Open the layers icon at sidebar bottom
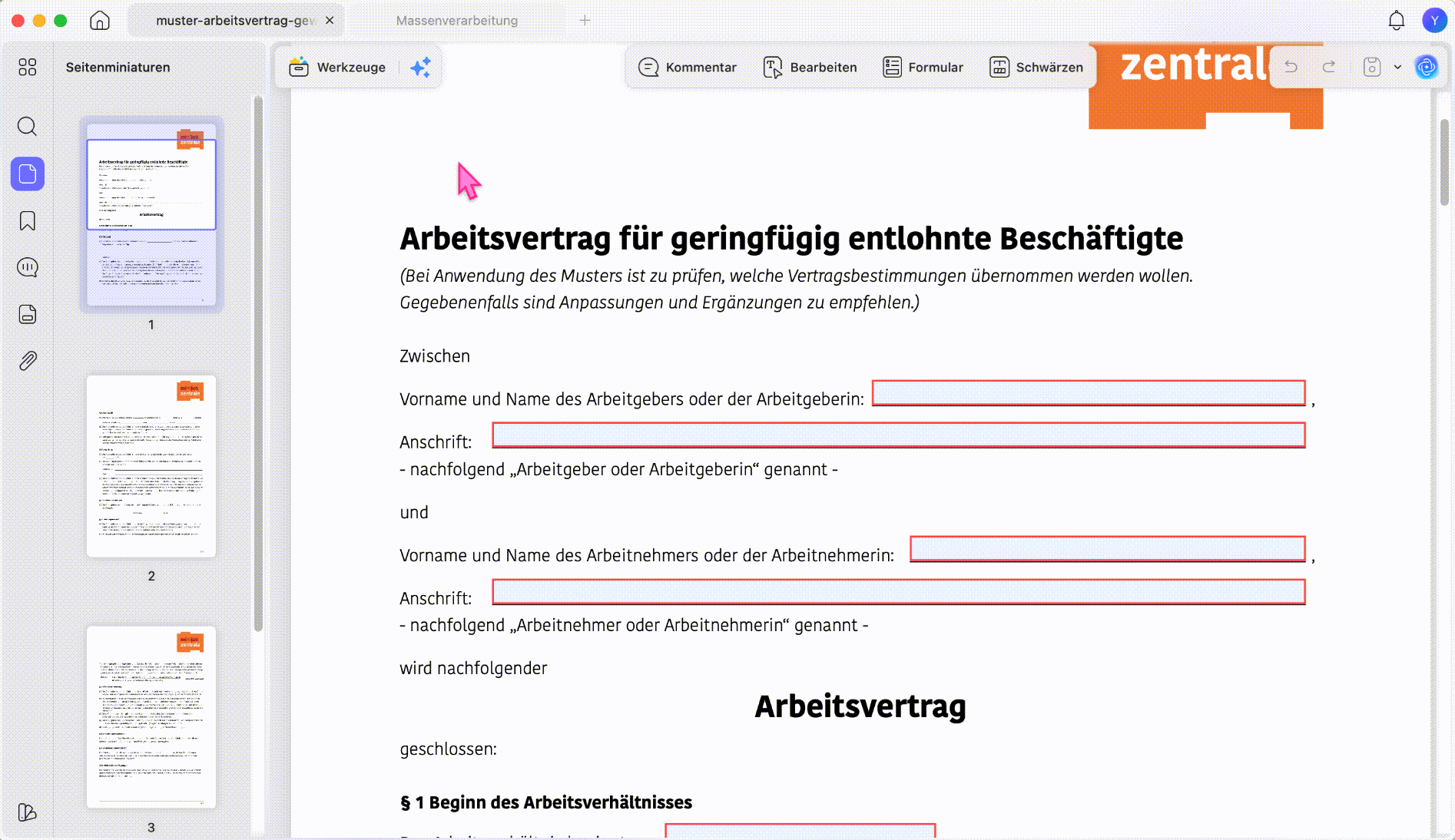 coord(28,812)
